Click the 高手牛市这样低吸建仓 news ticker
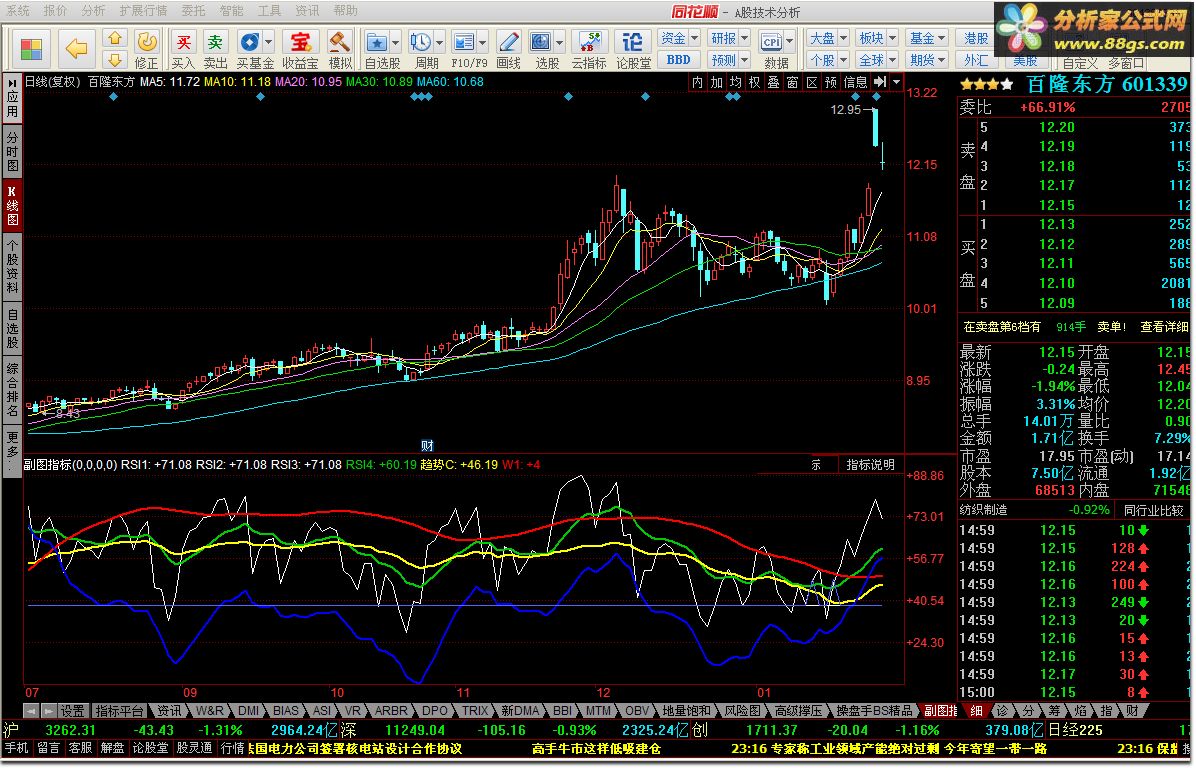 (x=596, y=748)
